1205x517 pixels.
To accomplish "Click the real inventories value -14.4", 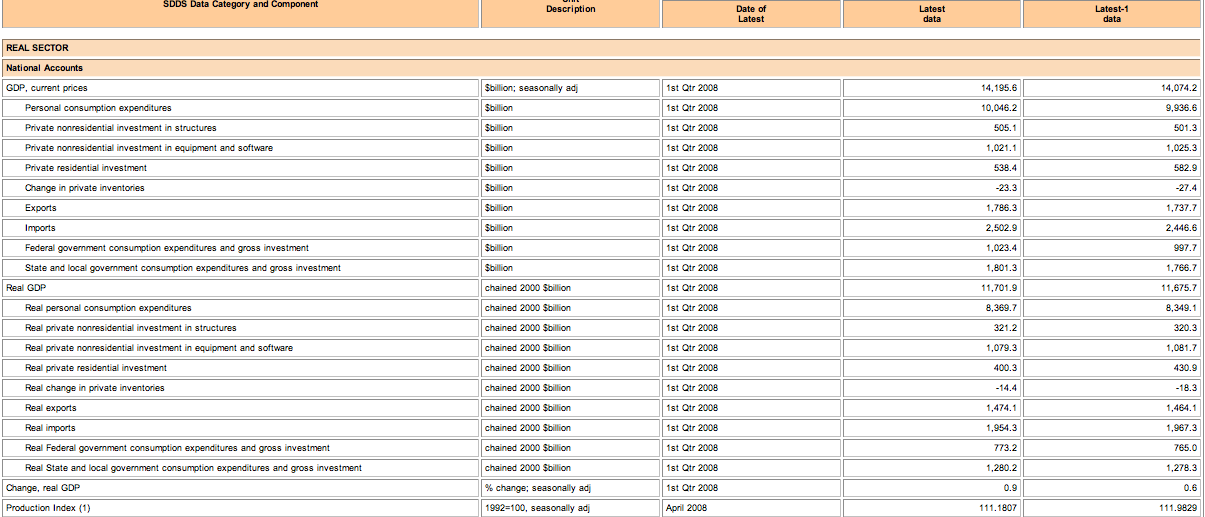I will 1006,388.
